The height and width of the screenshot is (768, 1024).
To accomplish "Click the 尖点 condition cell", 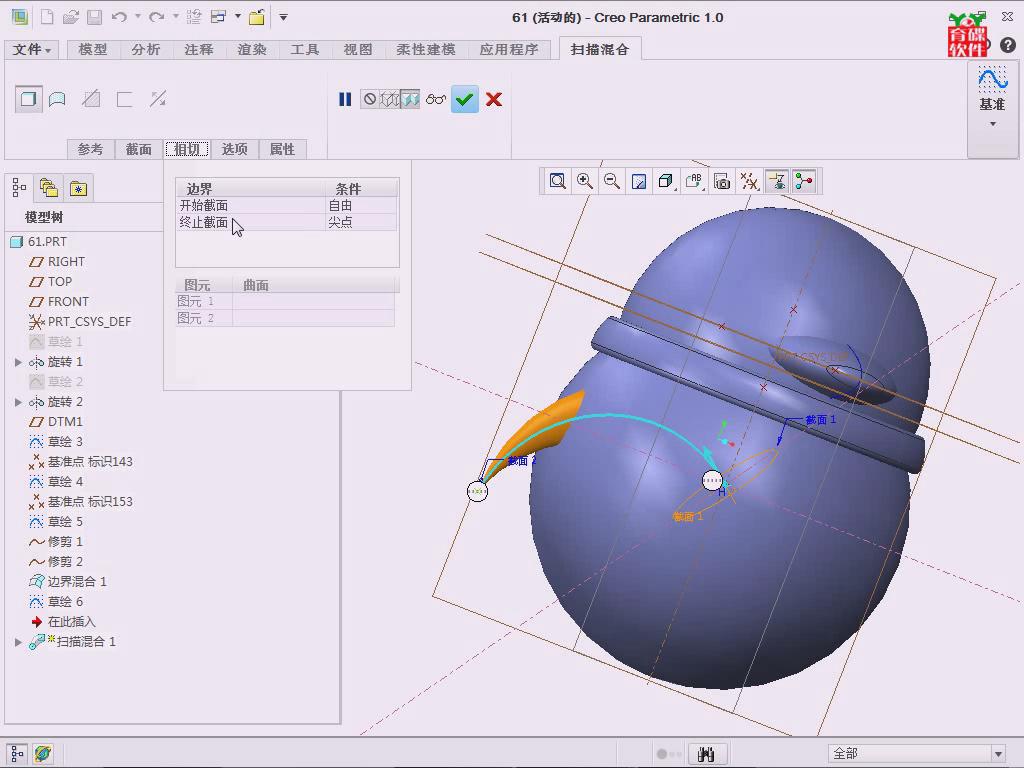I will click(361, 223).
